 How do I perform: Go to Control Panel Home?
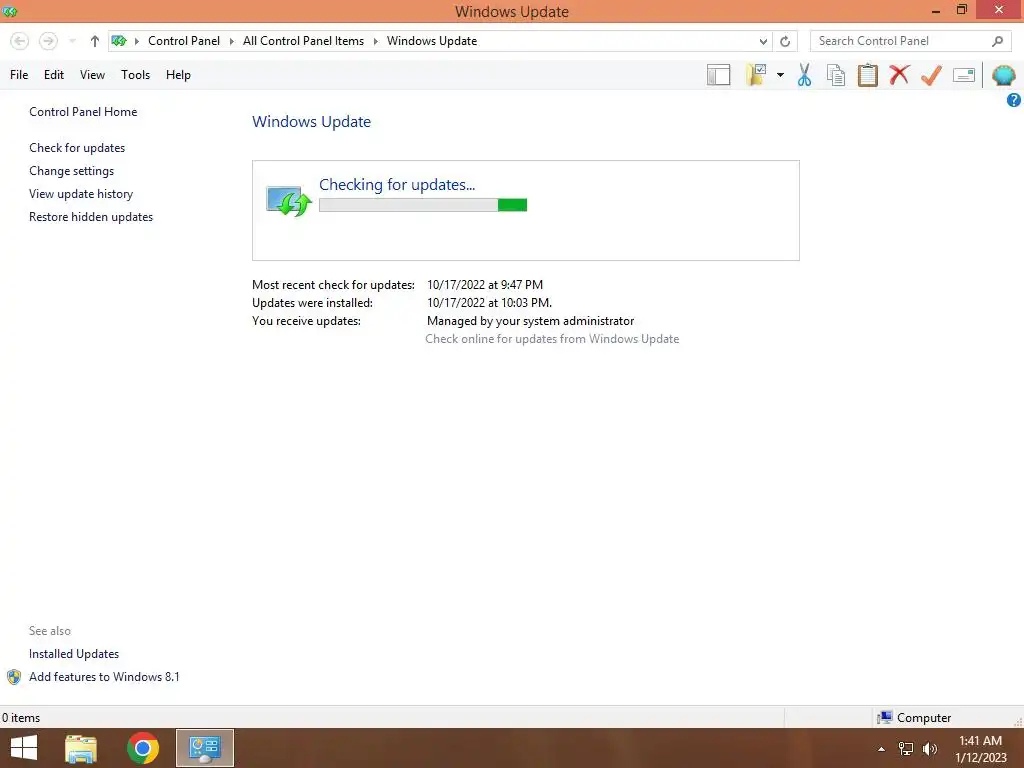83,112
